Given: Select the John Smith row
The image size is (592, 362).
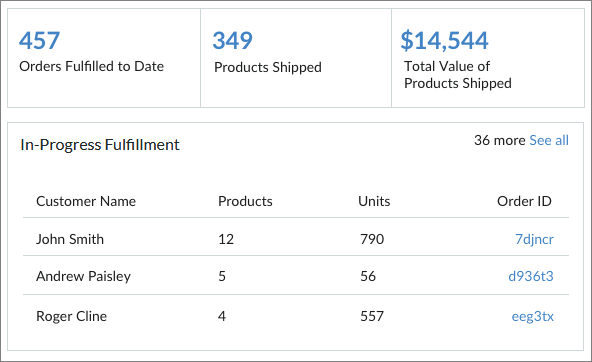Looking at the screenshot, I should pyautogui.click(x=296, y=237).
